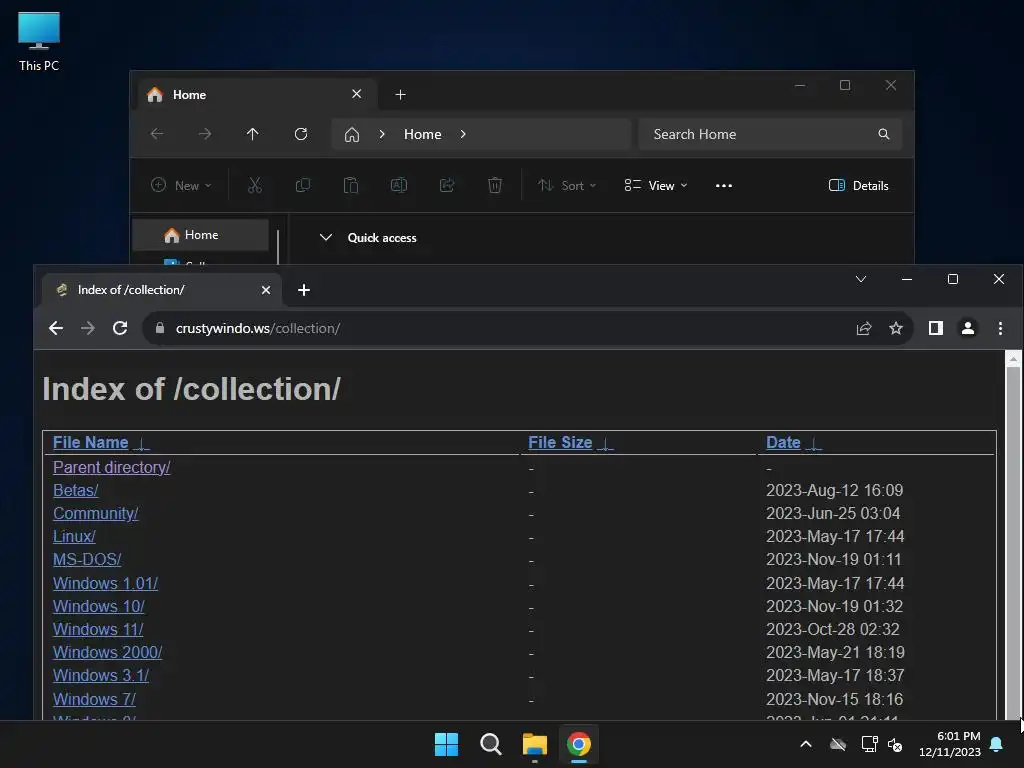The height and width of the screenshot is (768, 1024).
Task: Click the back arrow in File Explorer
Action: [157, 134]
